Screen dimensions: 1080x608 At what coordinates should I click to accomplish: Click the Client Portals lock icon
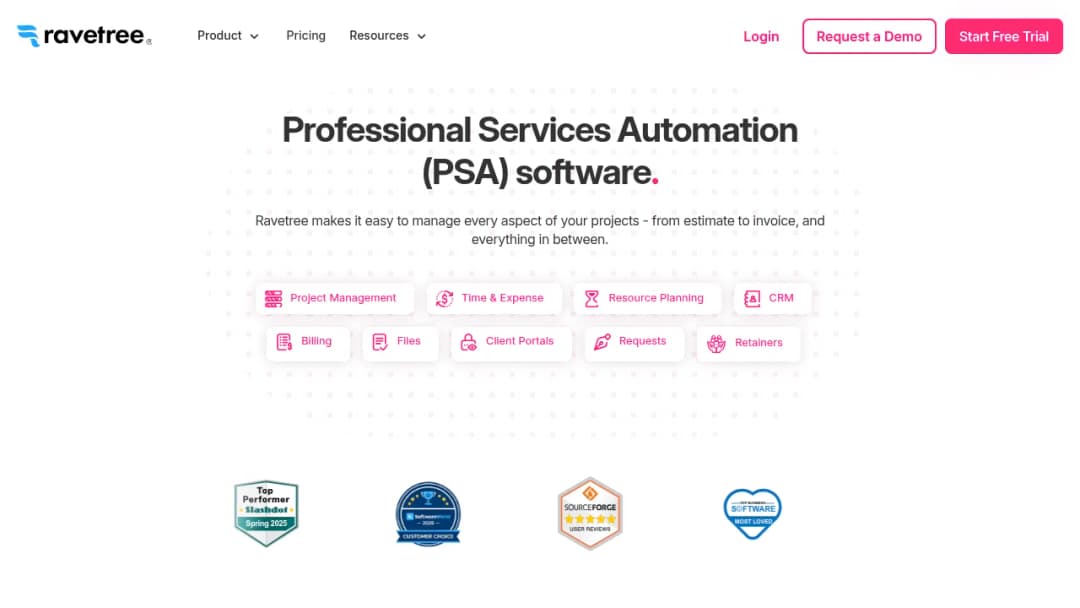pyautogui.click(x=468, y=342)
